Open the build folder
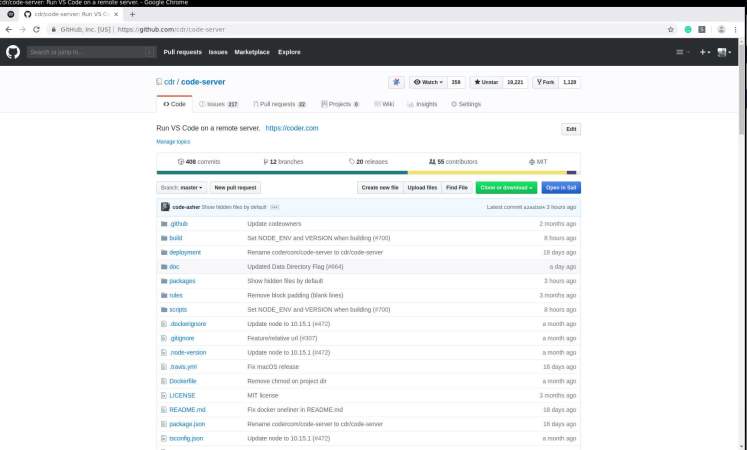The width and height of the screenshot is (747, 450). 176,238
